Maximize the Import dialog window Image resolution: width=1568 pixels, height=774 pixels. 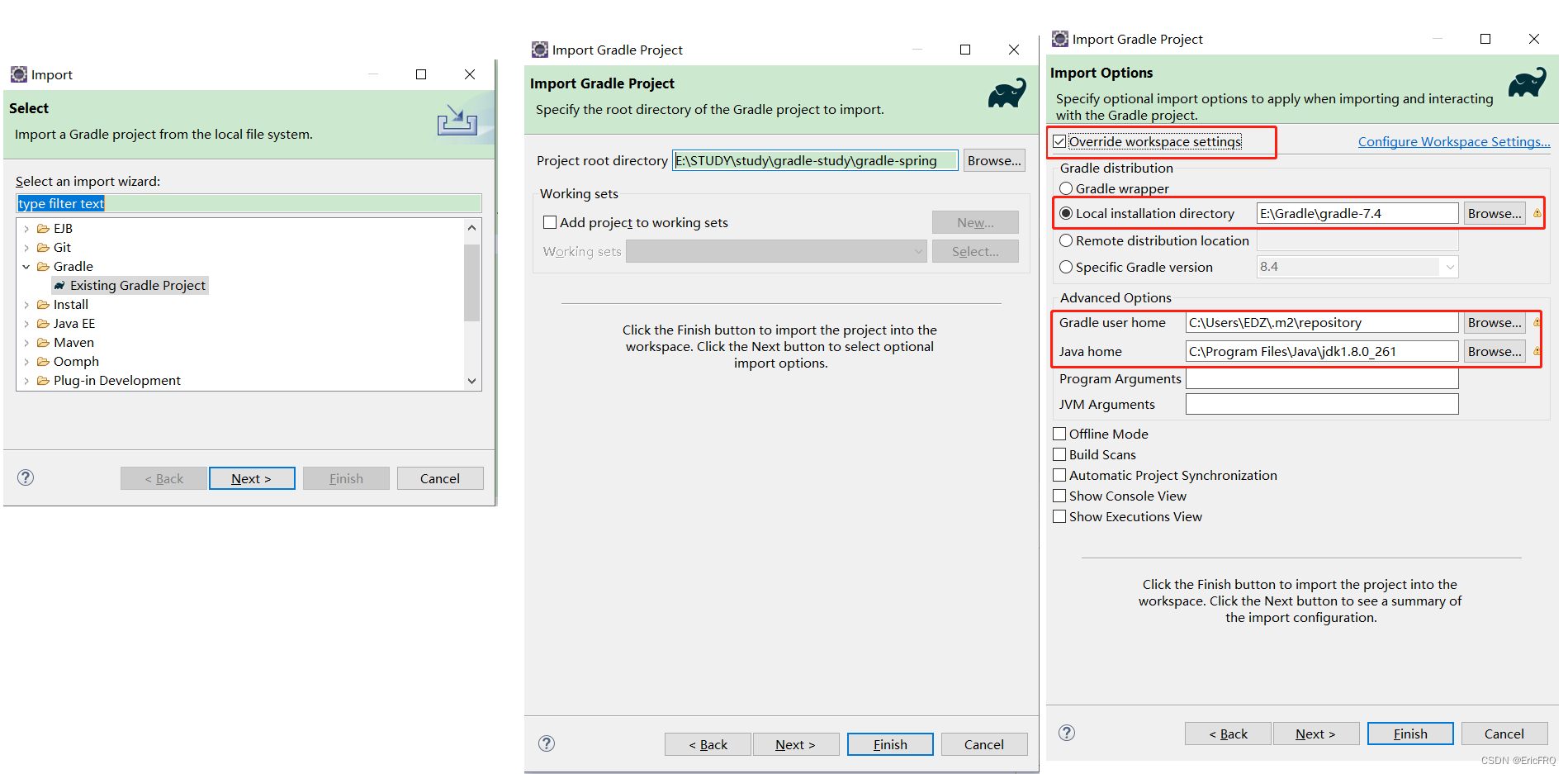pyautogui.click(x=421, y=74)
